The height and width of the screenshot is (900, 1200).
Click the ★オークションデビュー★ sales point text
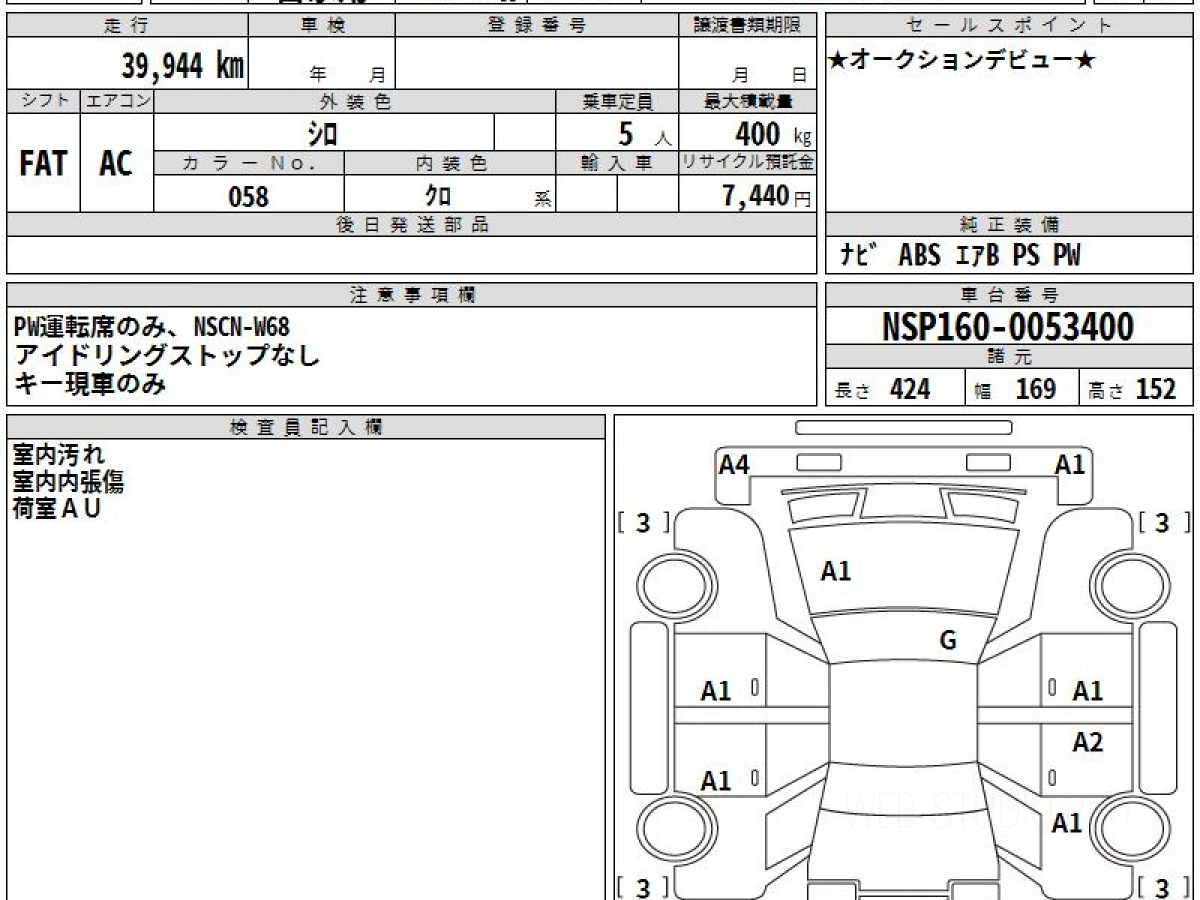pyautogui.click(x=962, y=61)
